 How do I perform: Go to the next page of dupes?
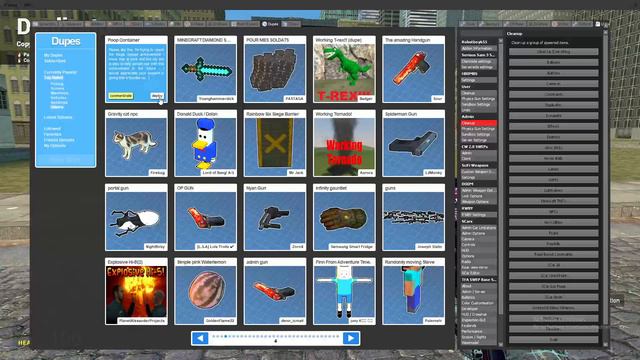(351, 338)
